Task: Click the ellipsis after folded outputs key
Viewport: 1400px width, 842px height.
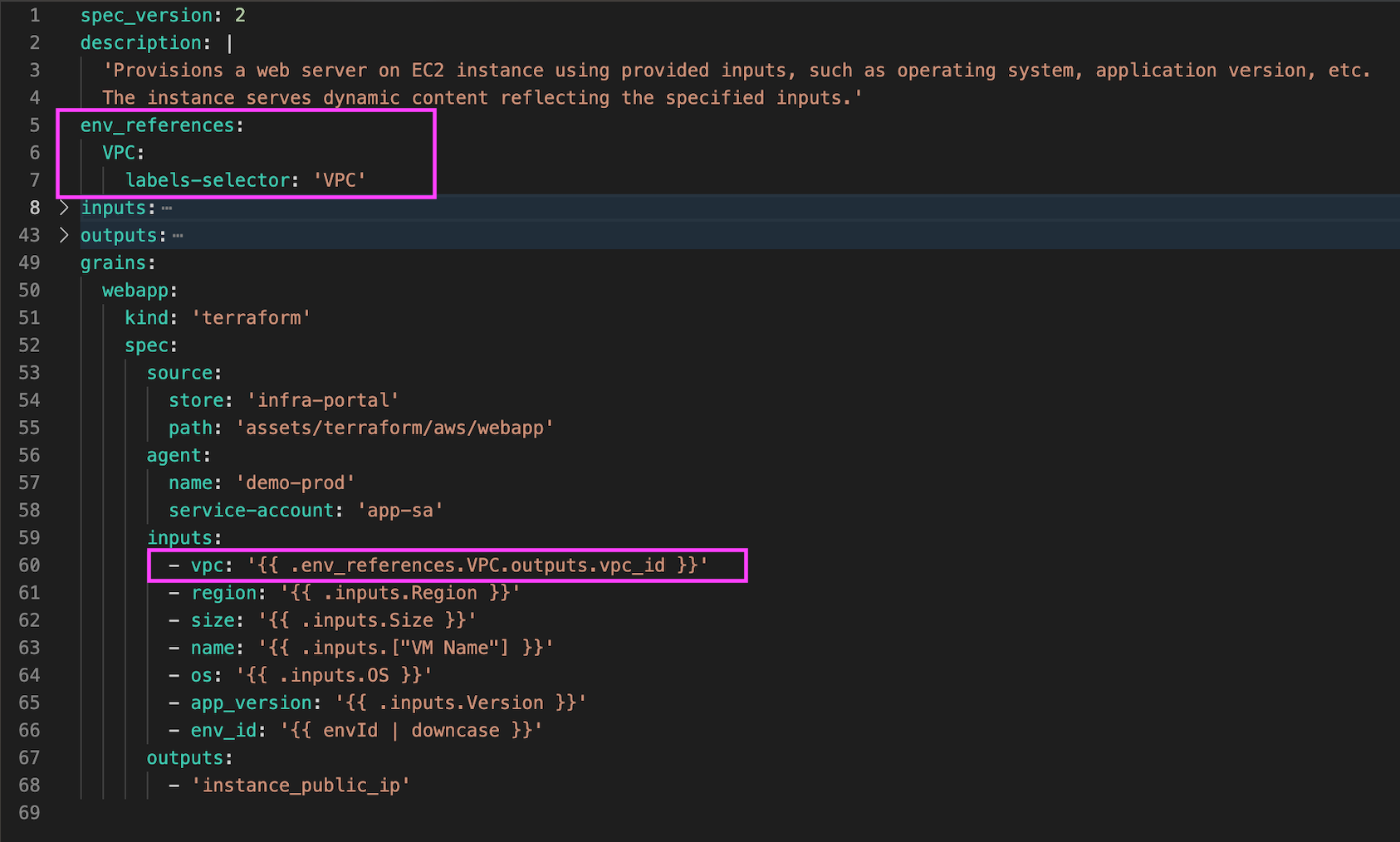Action: pyautogui.click(x=178, y=236)
